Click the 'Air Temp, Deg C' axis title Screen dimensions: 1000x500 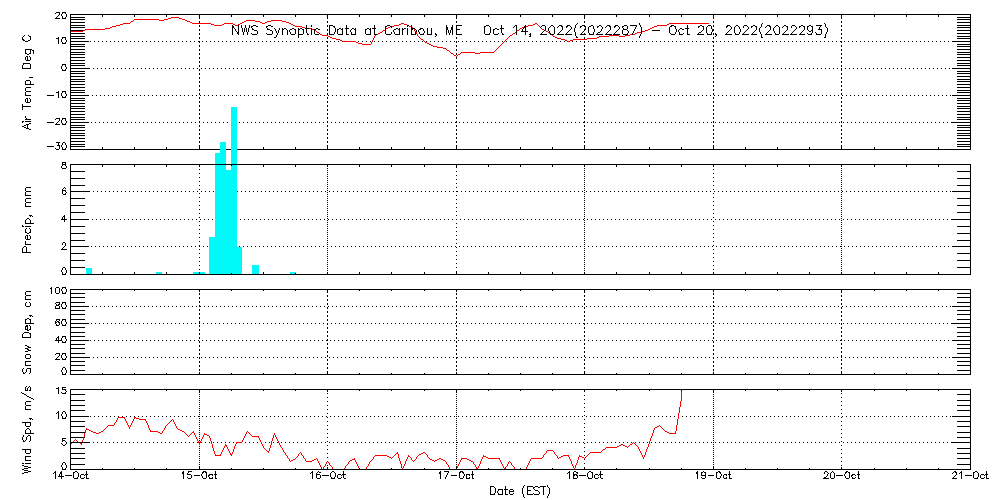pos(27,80)
